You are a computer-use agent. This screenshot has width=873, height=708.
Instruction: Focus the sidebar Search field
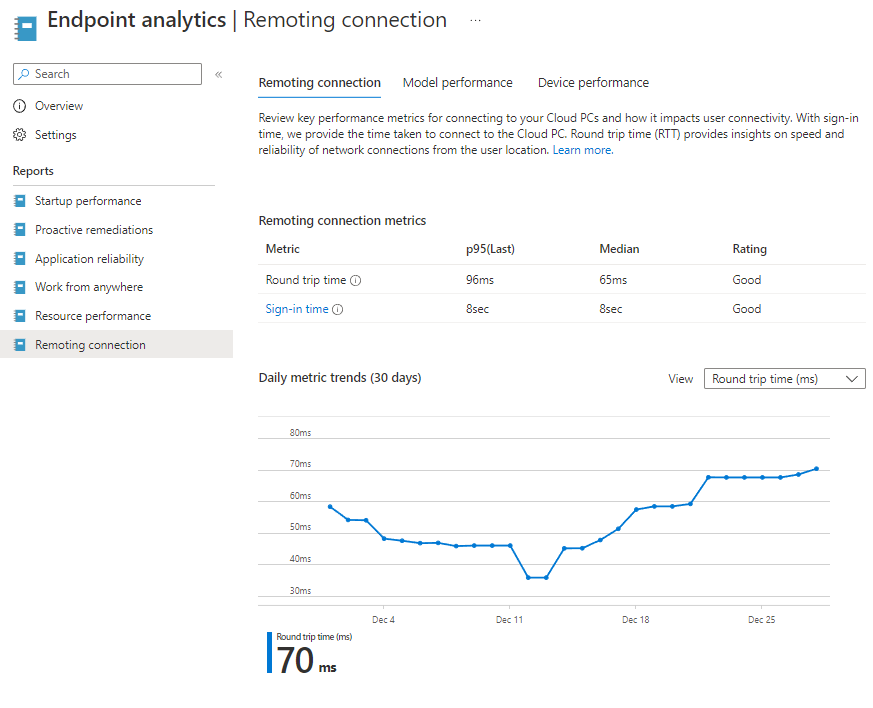(107, 74)
